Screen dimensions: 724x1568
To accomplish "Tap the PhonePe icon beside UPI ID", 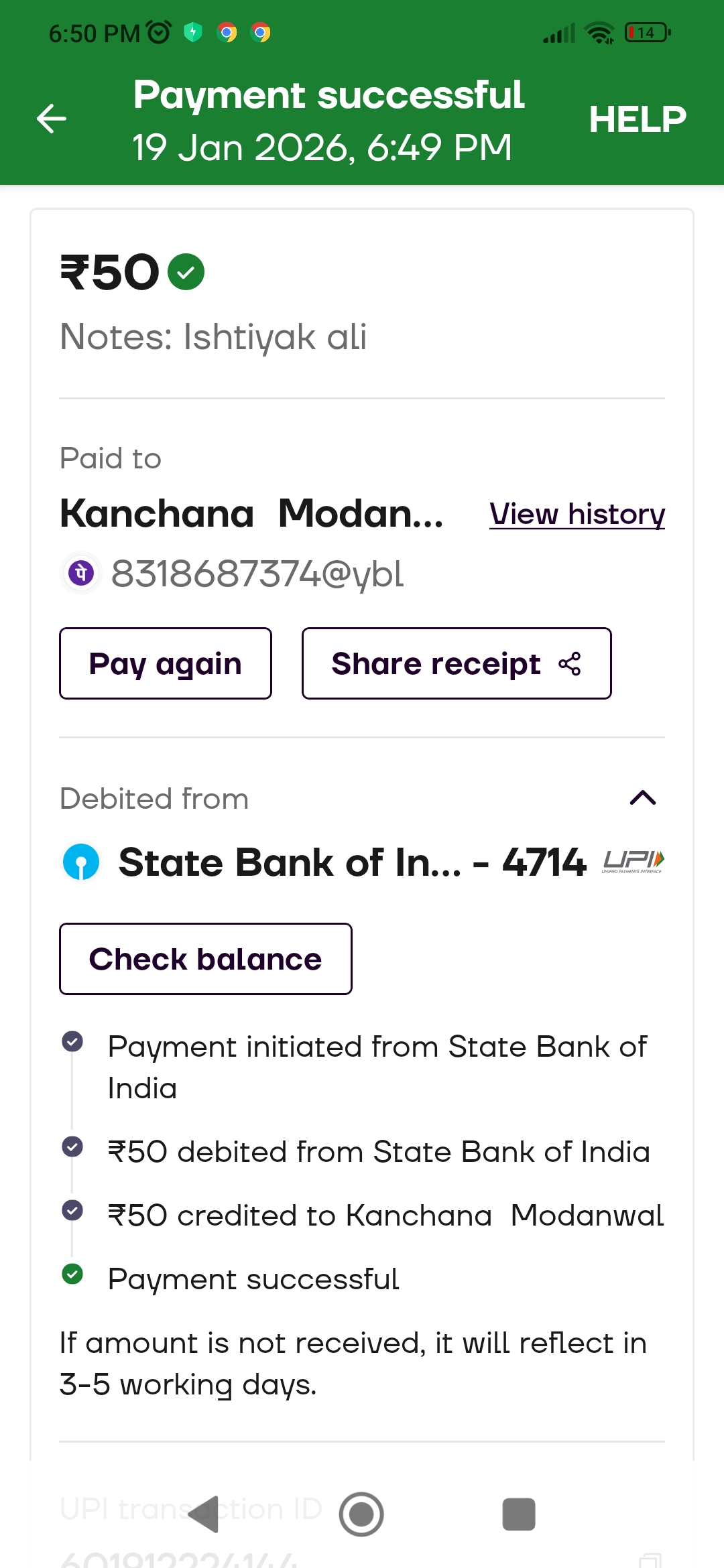I will [81, 574].
